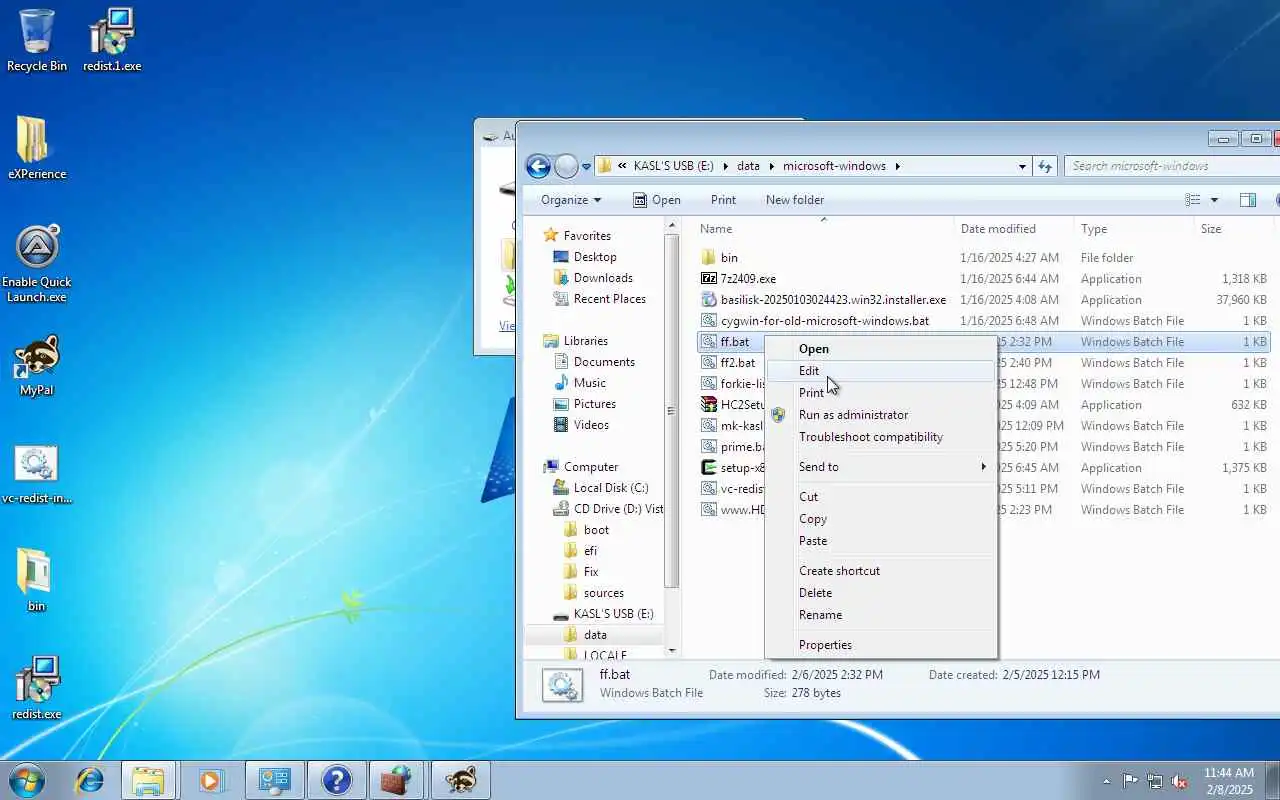Screen dimensions: 1280x800
Task: Click the Print toolbar button
Action: pyautogui.click(x=723, y=200)
